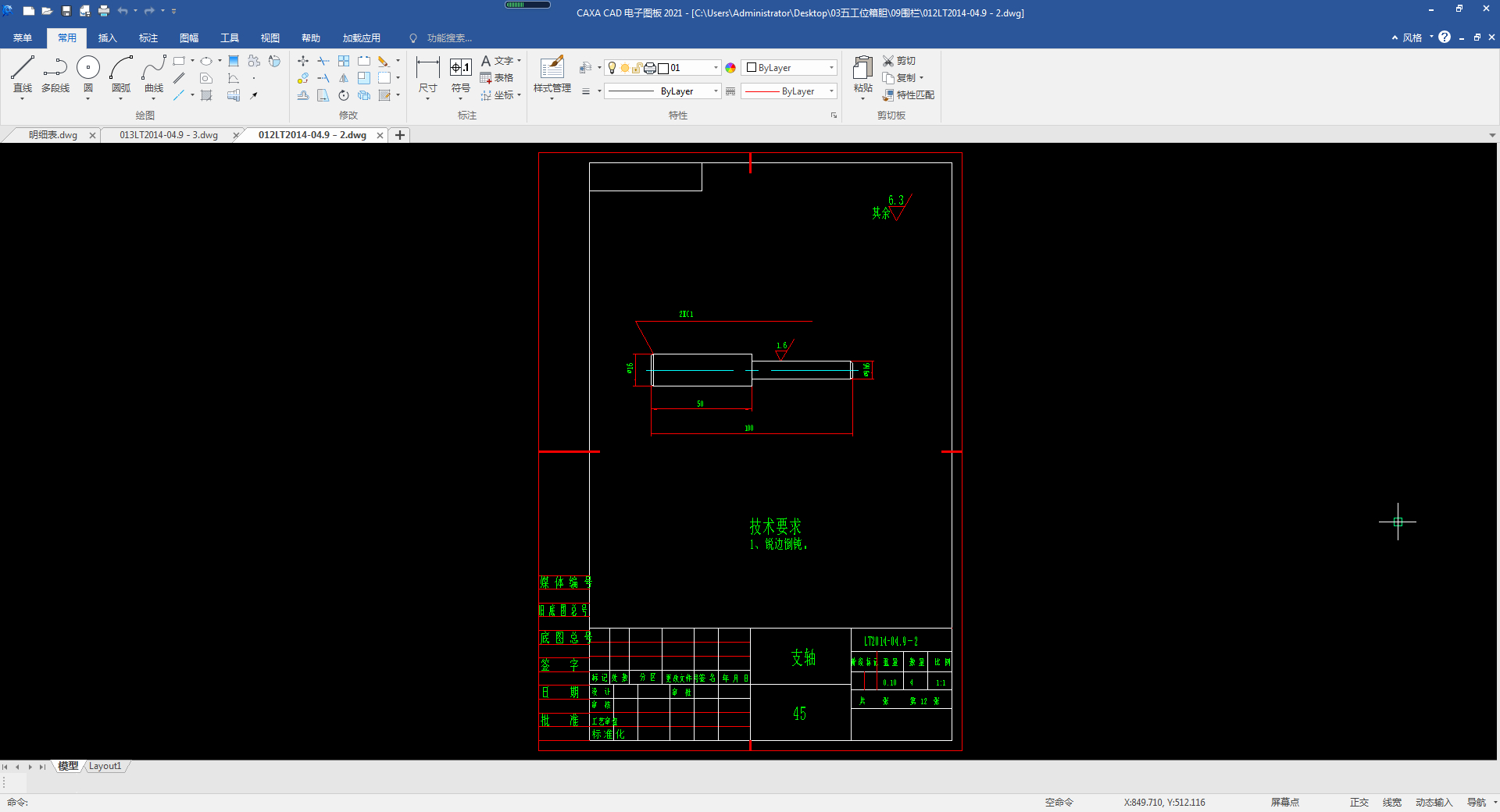Expand the 屏幕点 snap mode selector

coord(1285,802)
